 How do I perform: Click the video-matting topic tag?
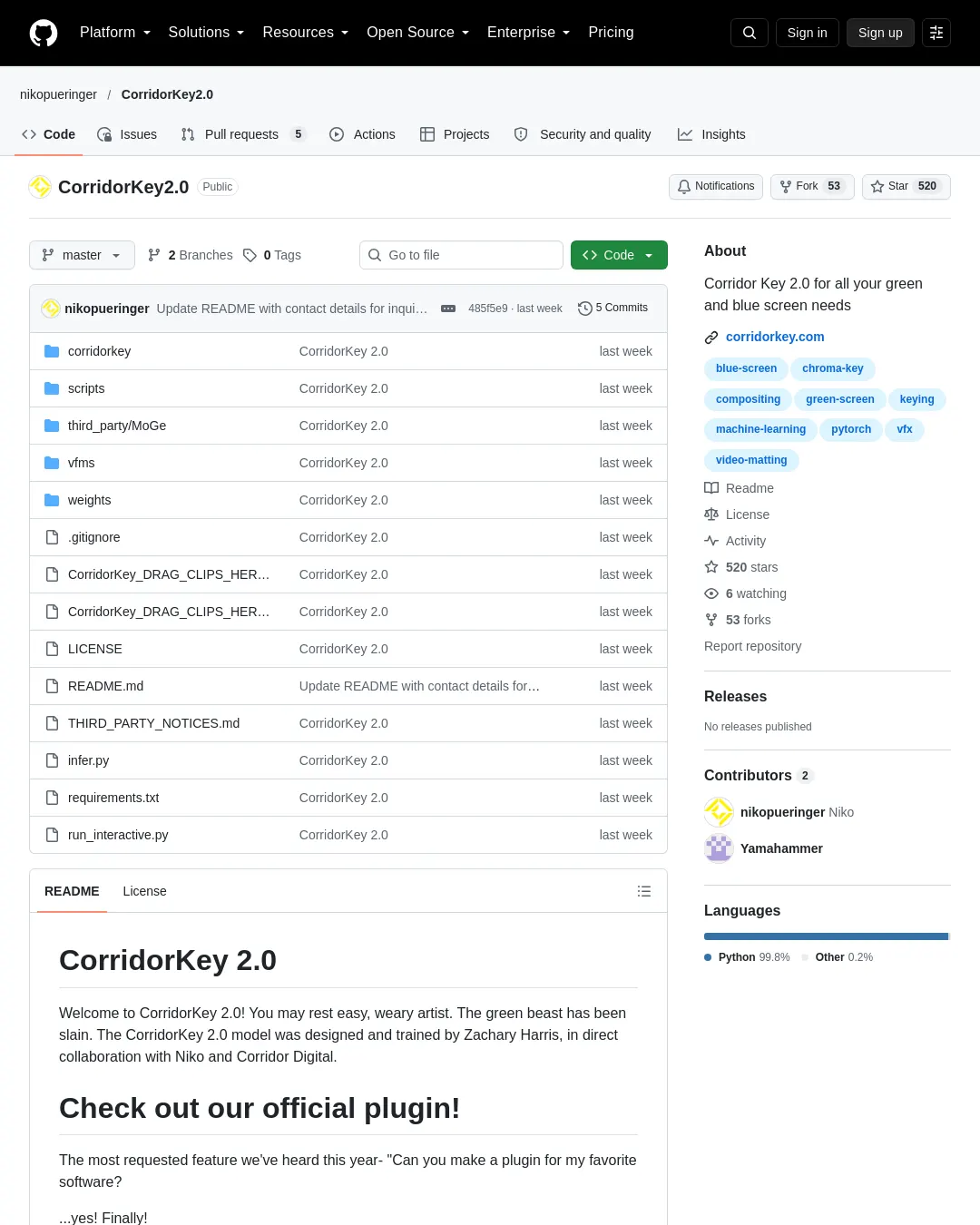click(x=751, y=460)
